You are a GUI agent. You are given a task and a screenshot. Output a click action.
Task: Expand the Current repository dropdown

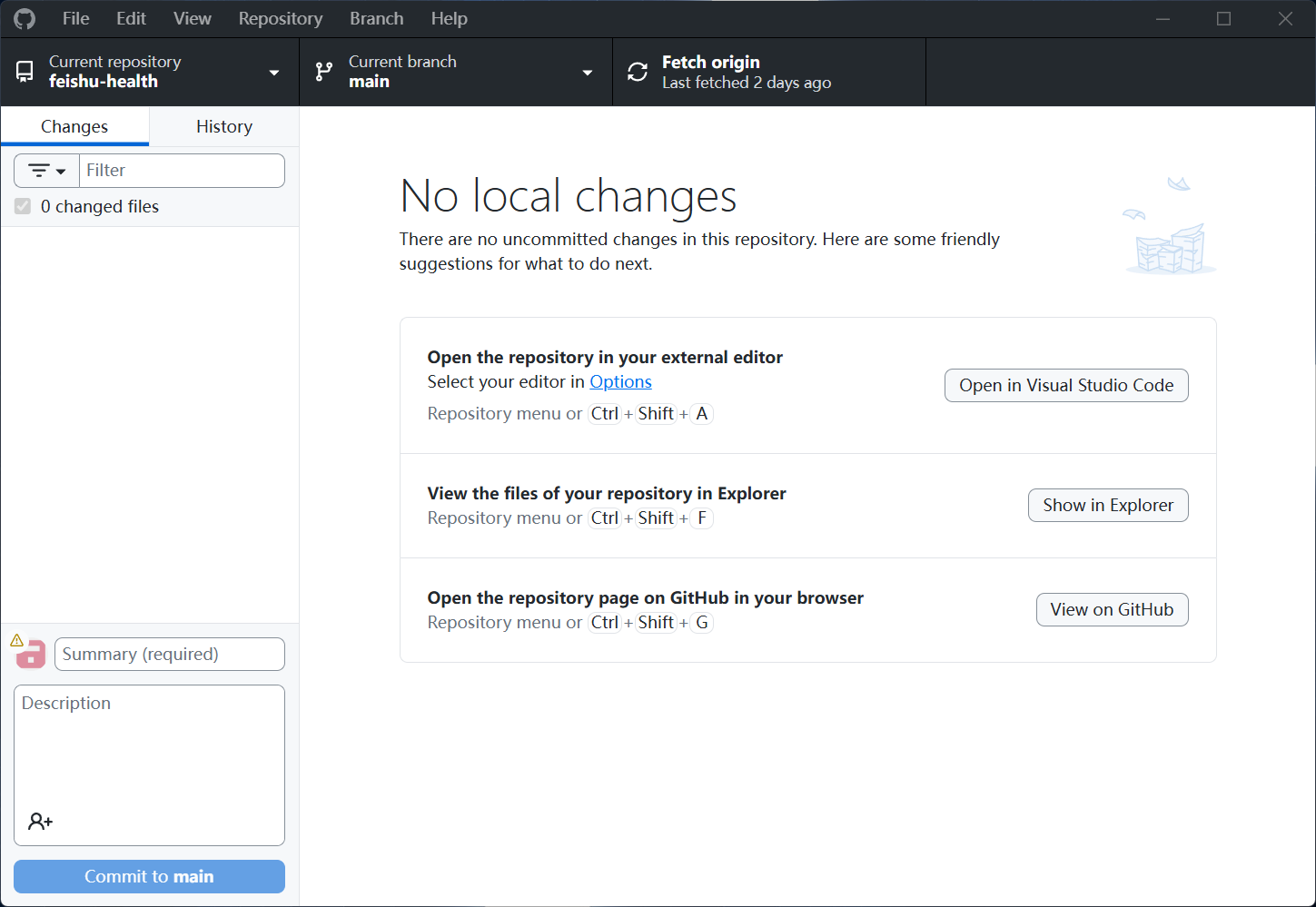click(x=274, y=73)
